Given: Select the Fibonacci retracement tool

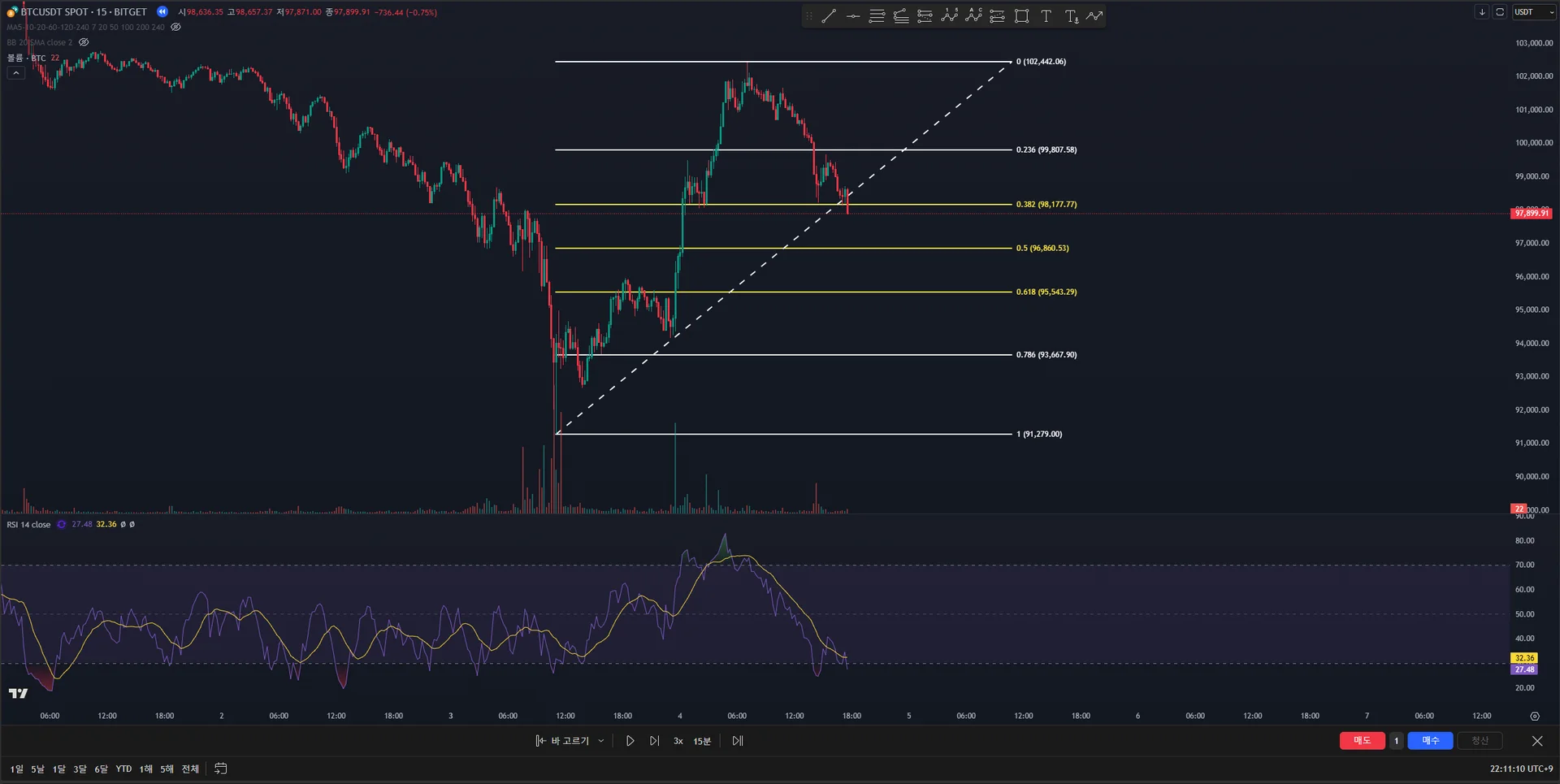Looking at the screenshot, I should tap(877, 16).
